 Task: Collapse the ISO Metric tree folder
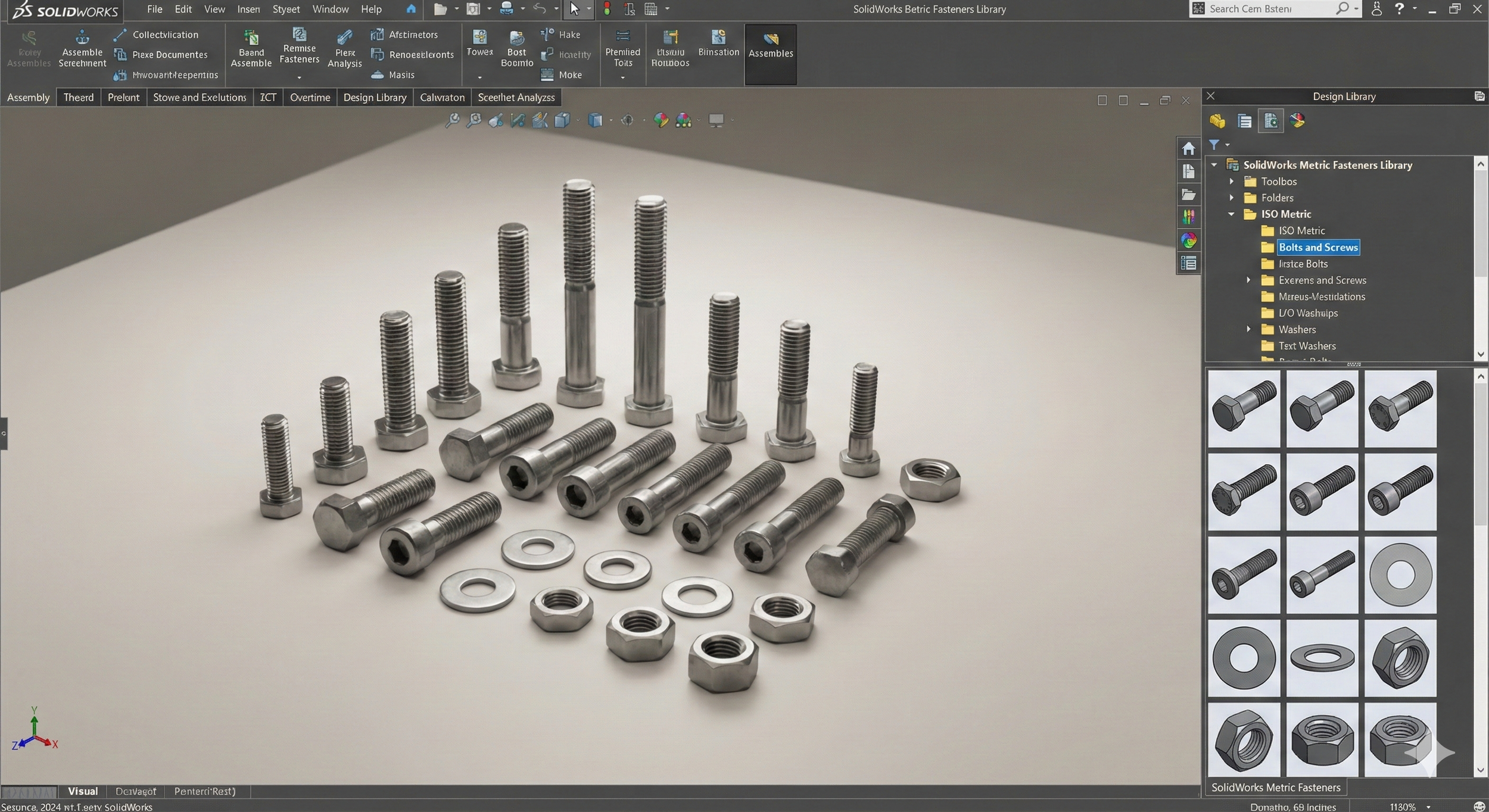point(1231,214)
